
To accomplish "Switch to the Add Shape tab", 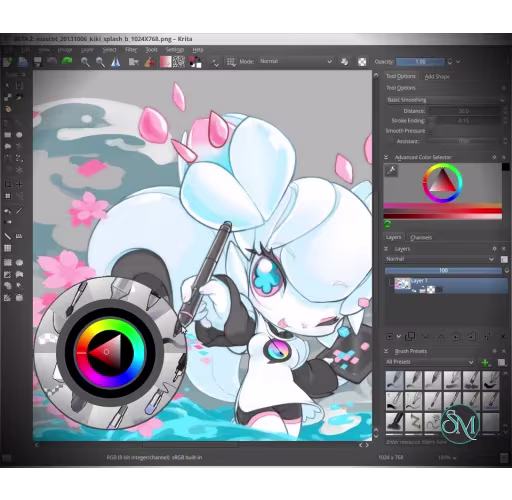I will point(437,77).
